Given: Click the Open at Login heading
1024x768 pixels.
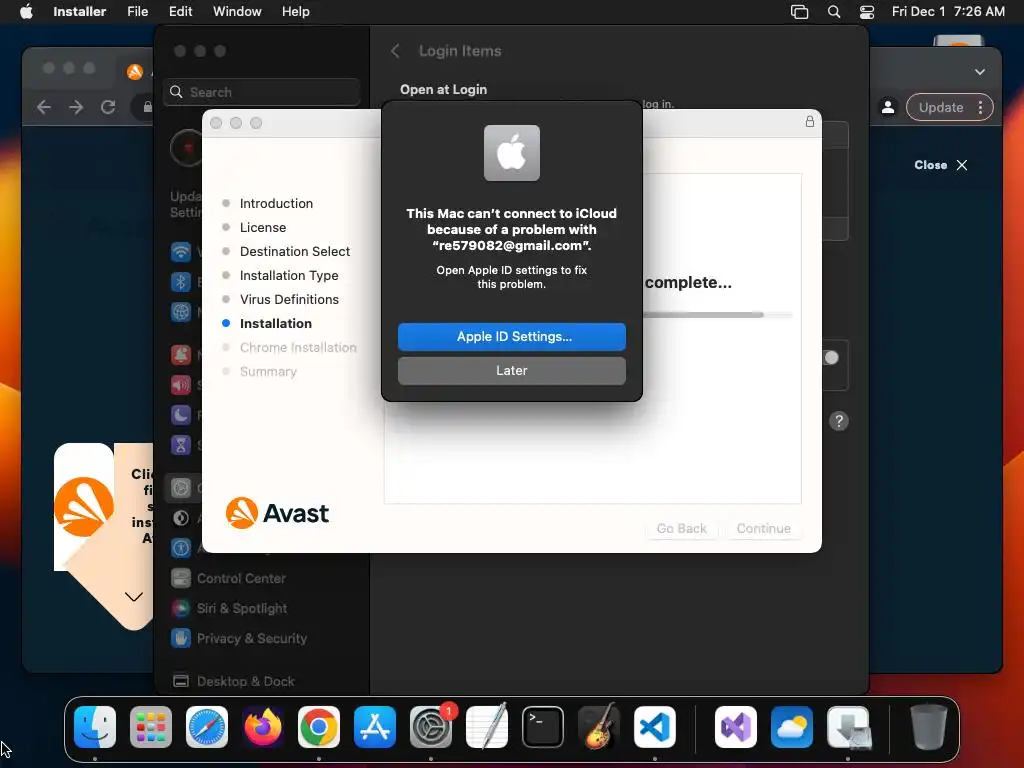Looking at the screenshot, I should click(x=443, y=89).
